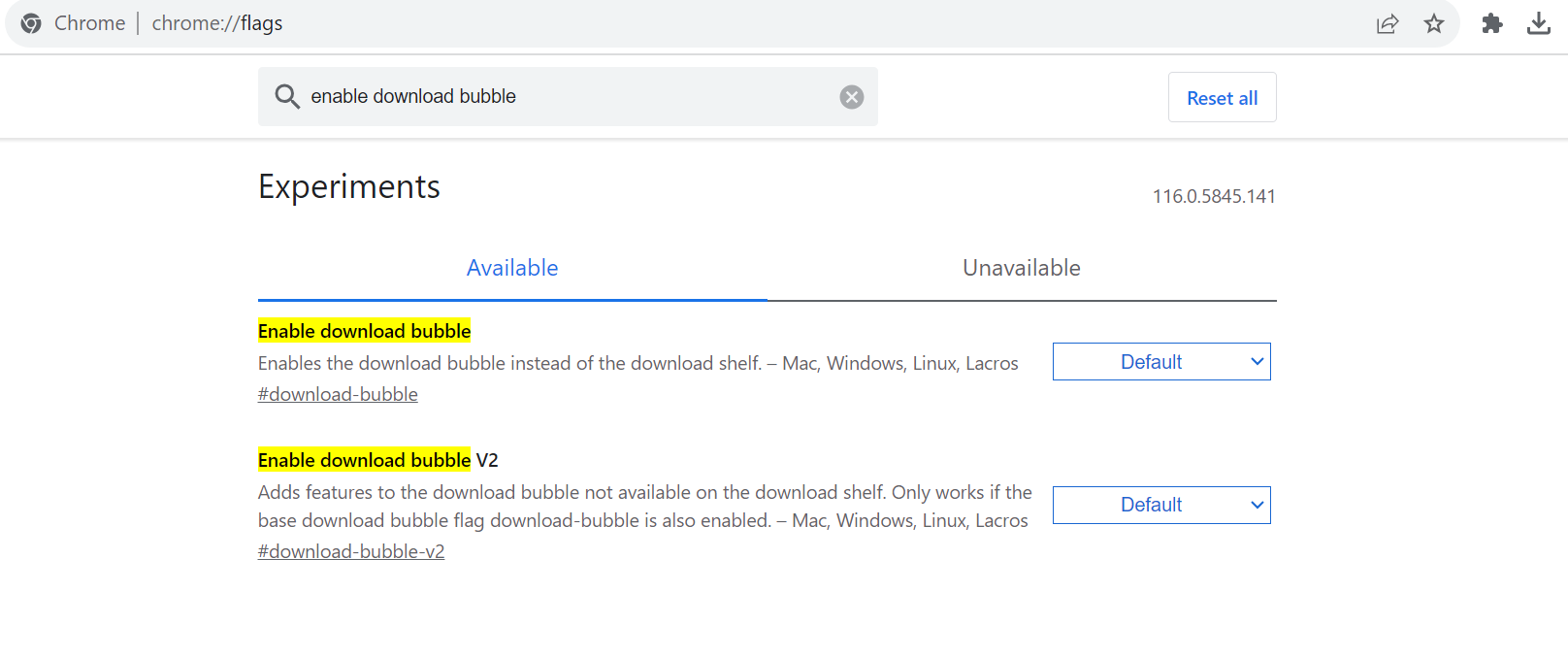Switch to the Unavailable tab

pos(1021,268)
